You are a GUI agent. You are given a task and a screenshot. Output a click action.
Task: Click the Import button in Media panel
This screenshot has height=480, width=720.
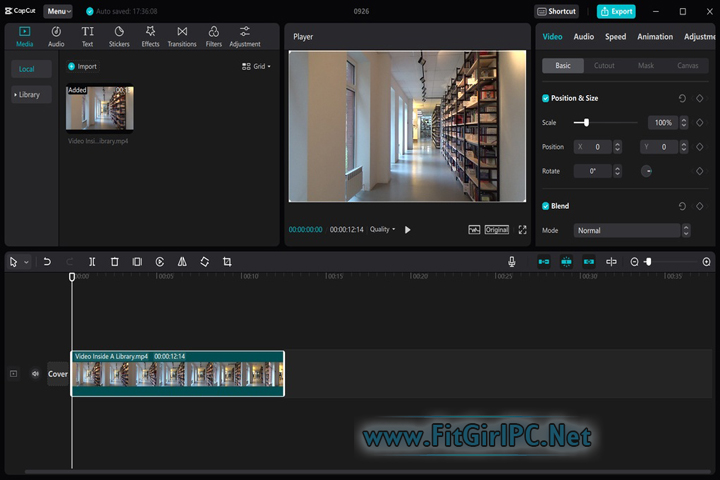coord(82,66)
